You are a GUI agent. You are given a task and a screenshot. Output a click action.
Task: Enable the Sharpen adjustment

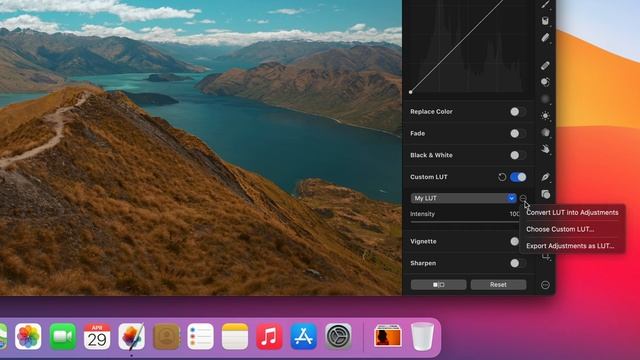click(x=518, y=263)
